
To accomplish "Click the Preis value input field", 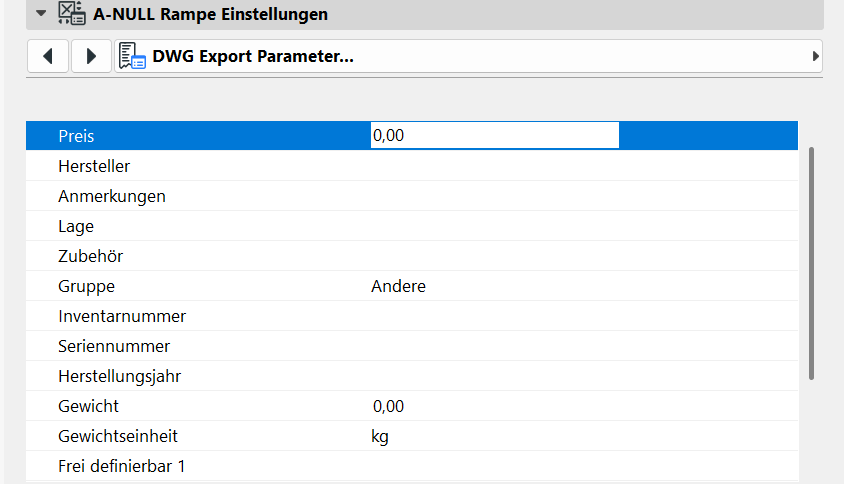I will pyautogui.click(x=494, y=135).
